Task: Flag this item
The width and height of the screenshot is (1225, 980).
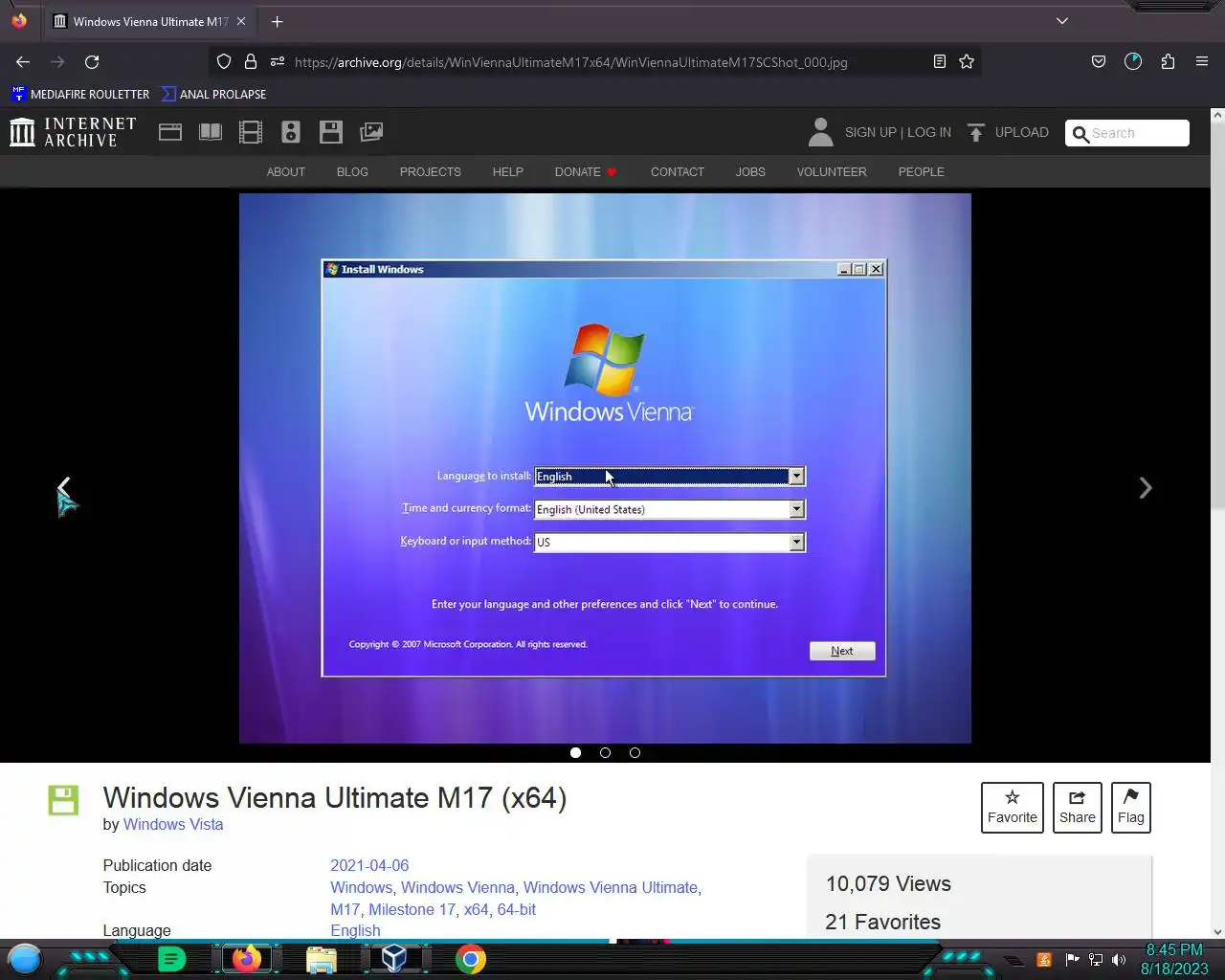Action: [1131, 808]
